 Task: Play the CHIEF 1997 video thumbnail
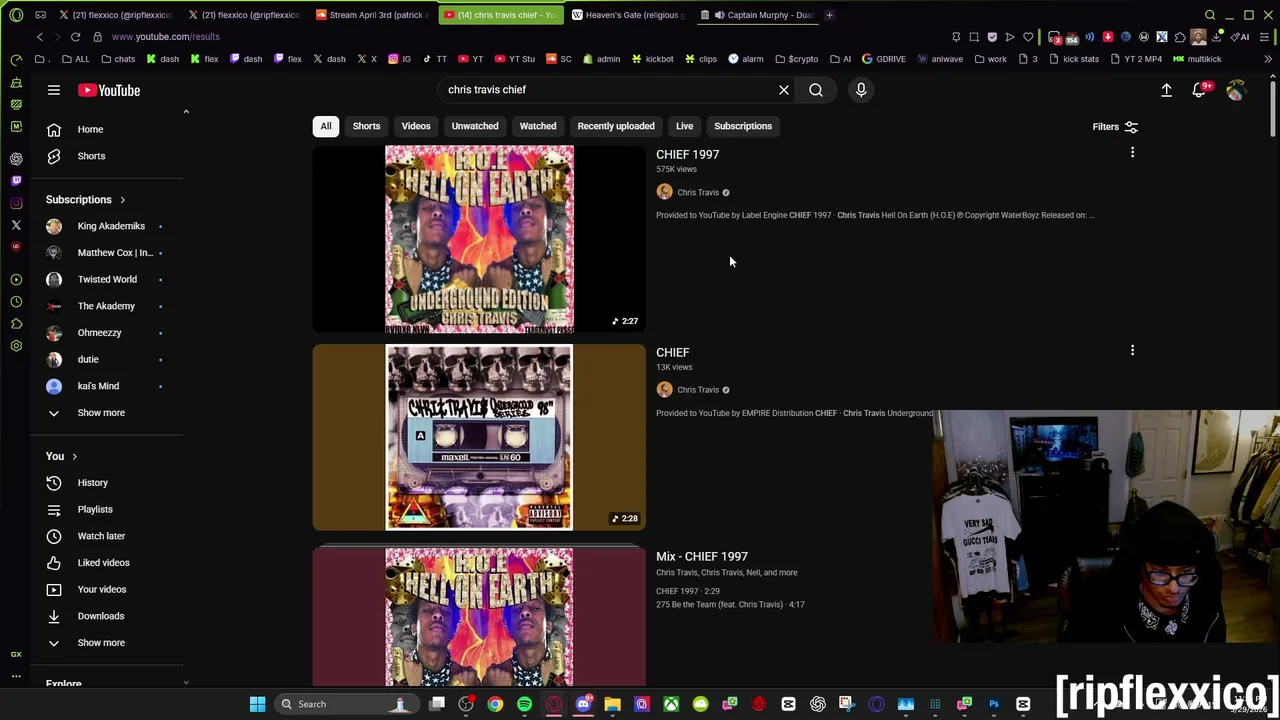[x=479, y=238]
